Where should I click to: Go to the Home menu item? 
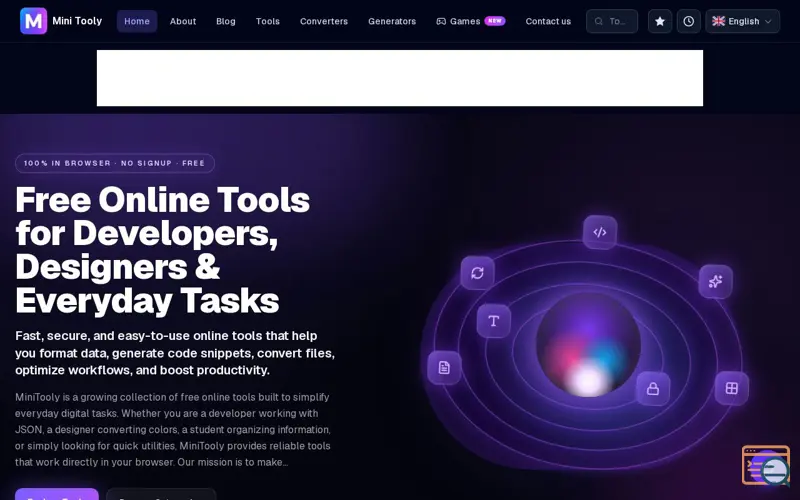click(137, 21)
